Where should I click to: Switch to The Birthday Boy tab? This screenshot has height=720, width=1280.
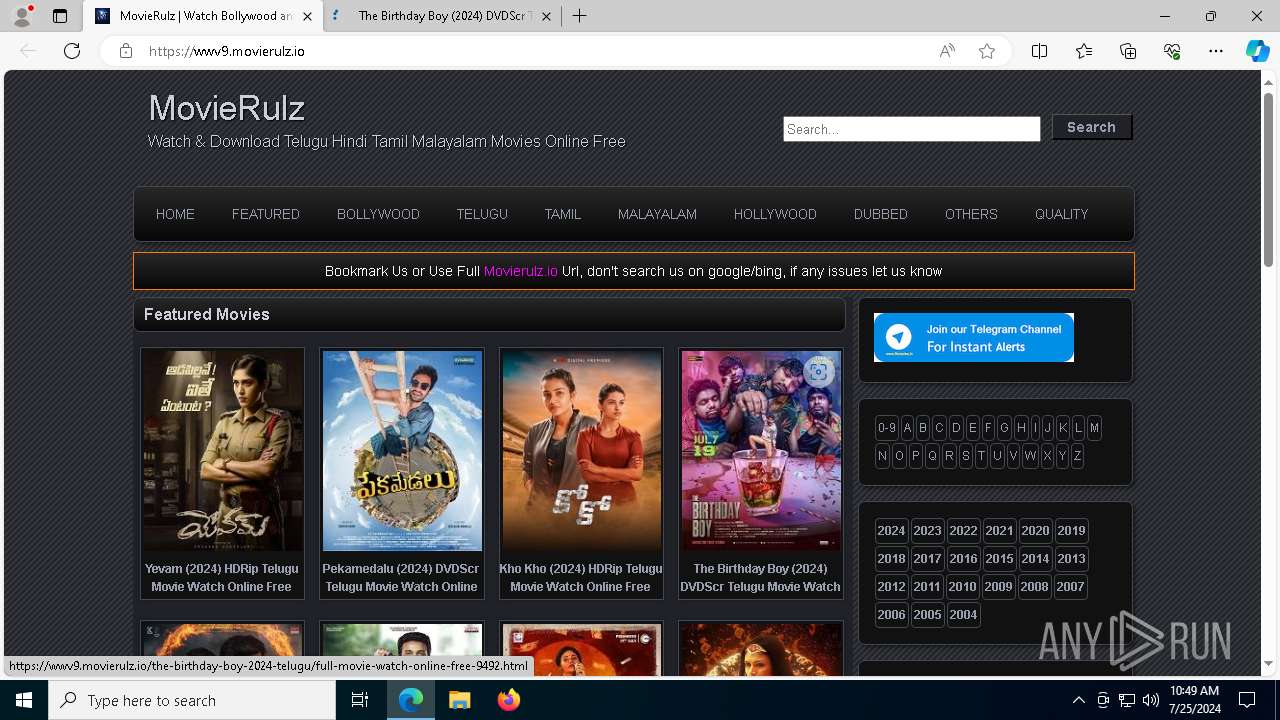[x=444, y=16]
